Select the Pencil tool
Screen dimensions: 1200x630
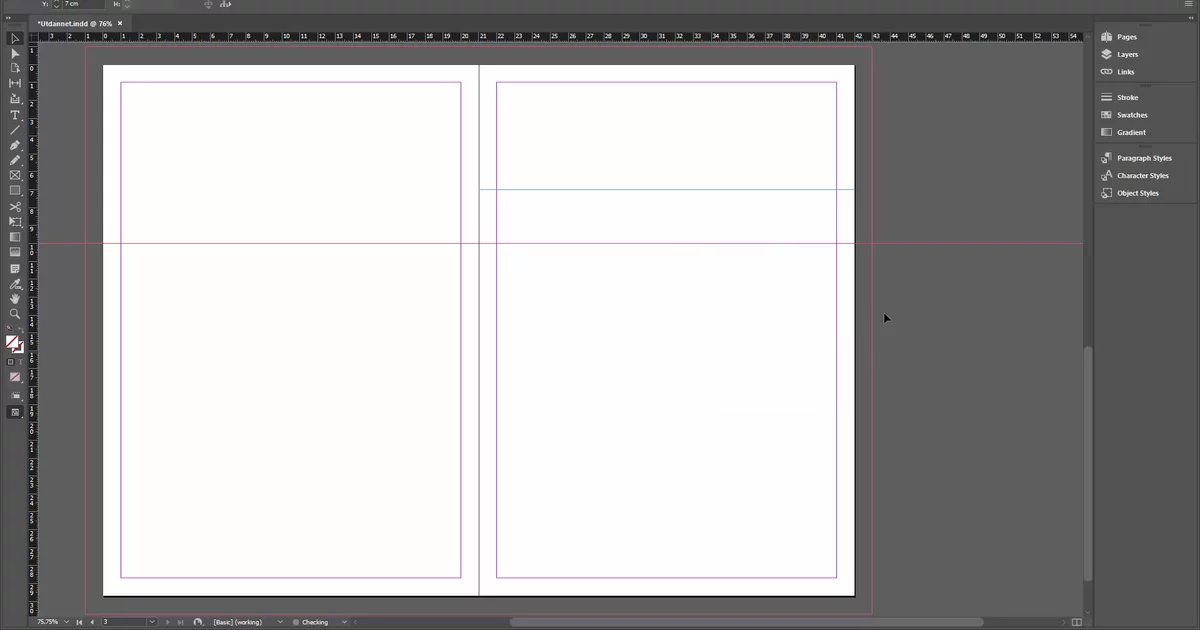(x=15, y=160)
